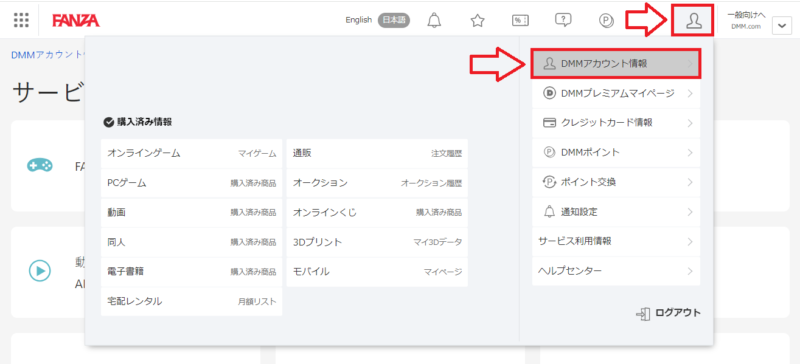Open 電子書籍 purchased items
800x364 pixels.
191,272
